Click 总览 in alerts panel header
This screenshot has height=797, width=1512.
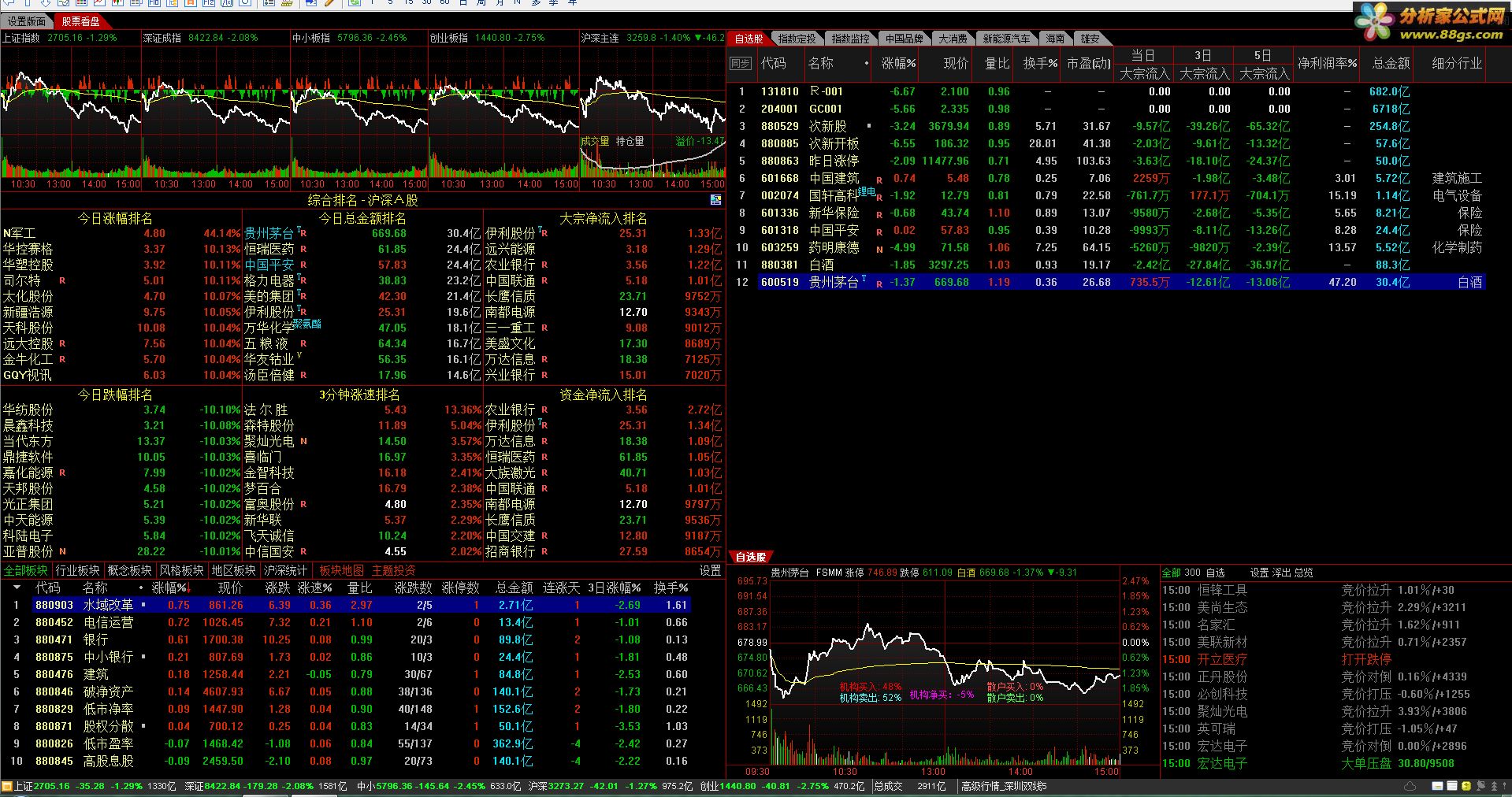[x=1303, y=573]
